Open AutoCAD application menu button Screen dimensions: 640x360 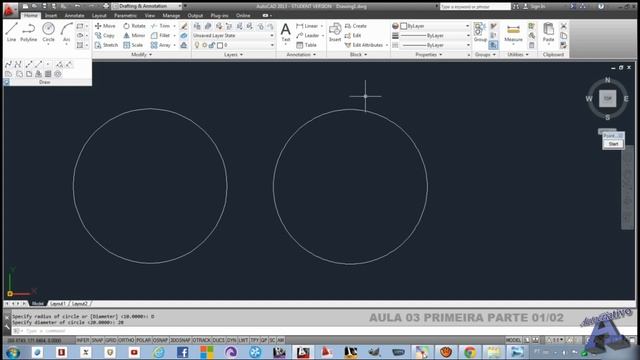coord(9,10)
